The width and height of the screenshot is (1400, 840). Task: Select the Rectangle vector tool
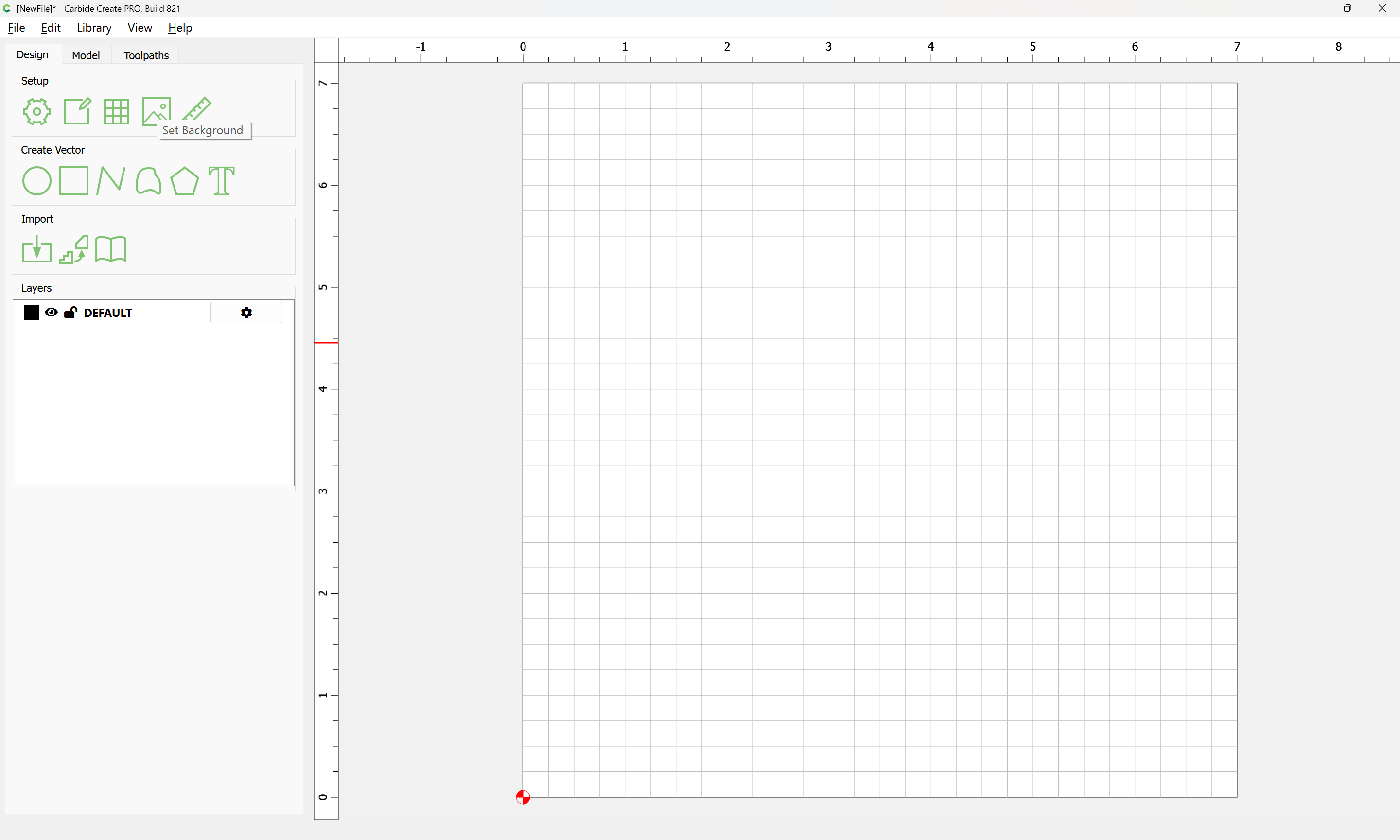(x=73, y=180)
